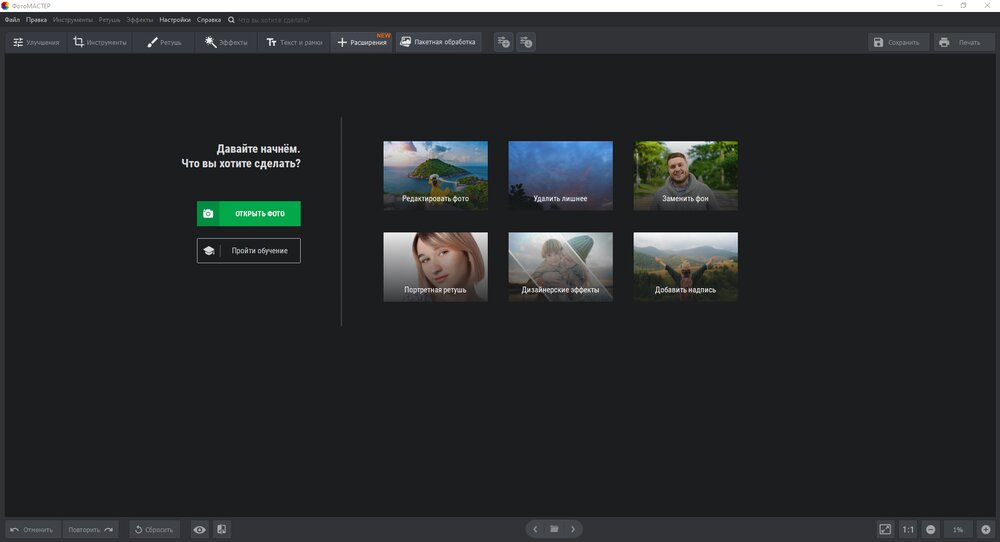
Task: Click the Пройти обучение button
Action: (248, 251)
